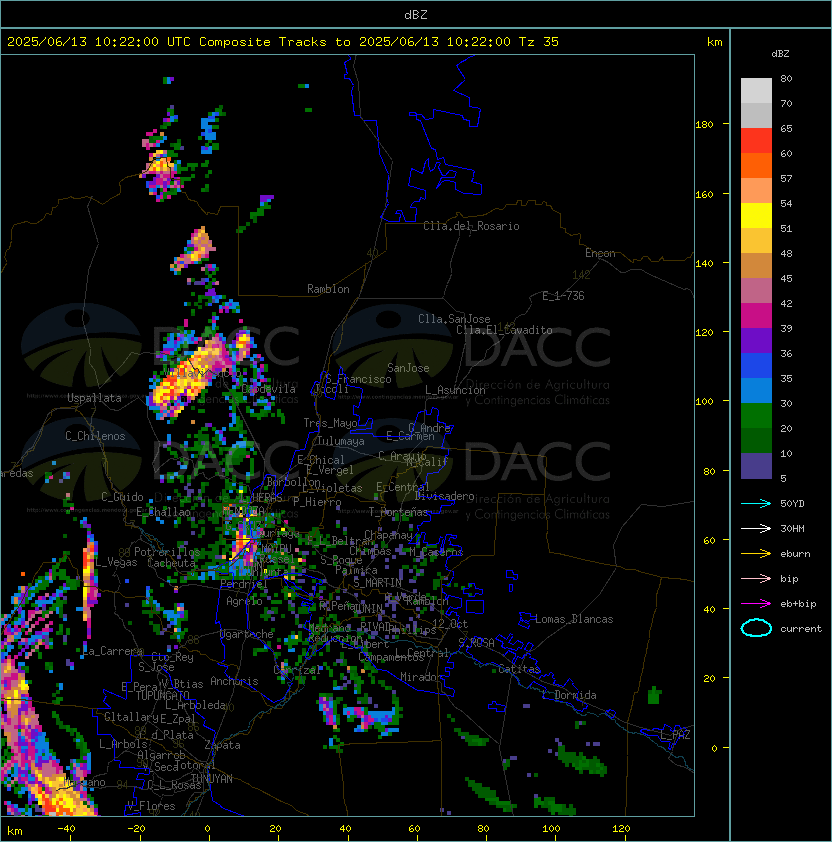Viewport: 832px width, 842px height.
Task: Click the cyan 50YD arrow in legend
Action: tap(756, 504)
